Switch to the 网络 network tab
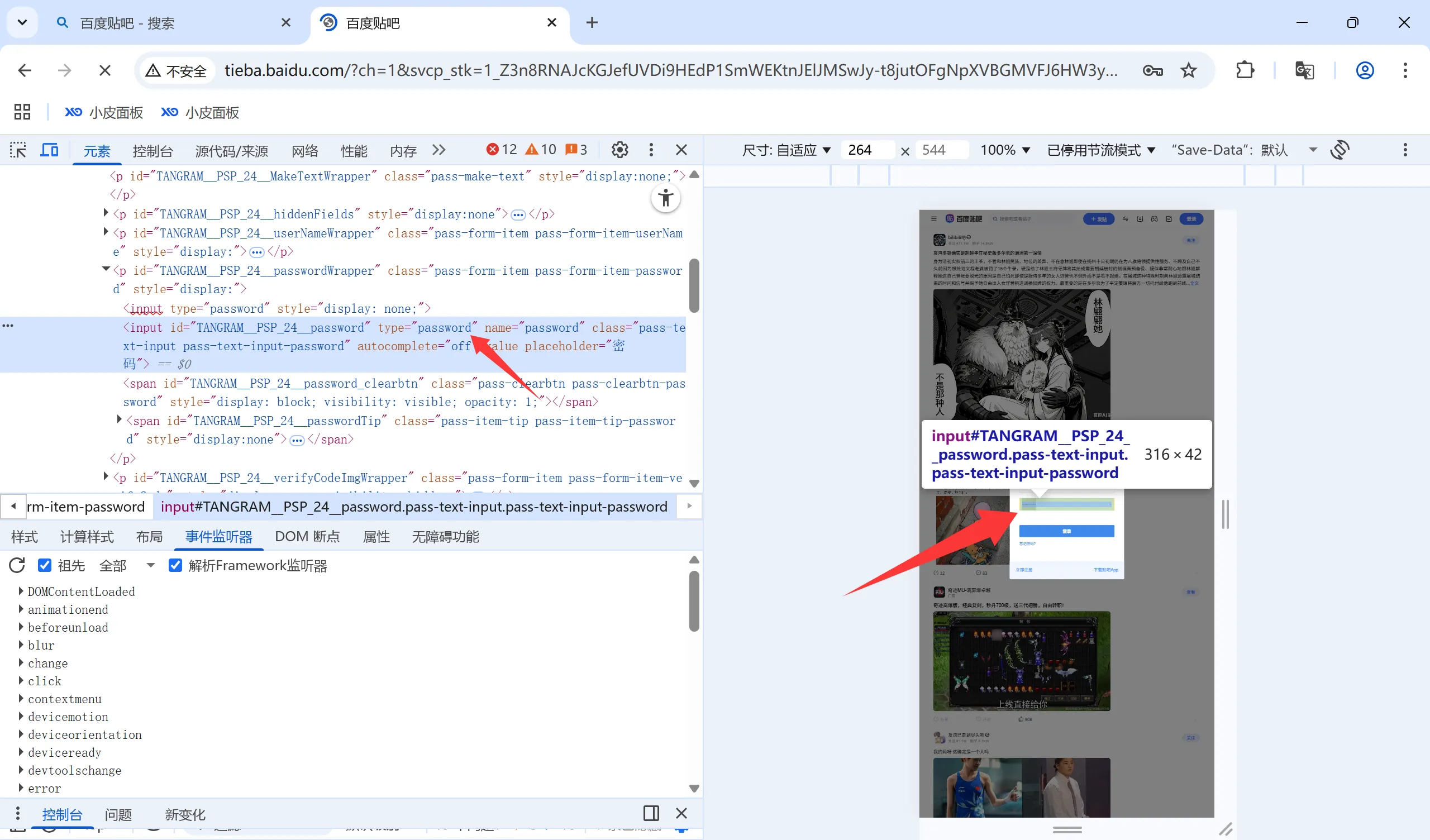Viewport: 1430px width, 840px height. click(305, 151)
